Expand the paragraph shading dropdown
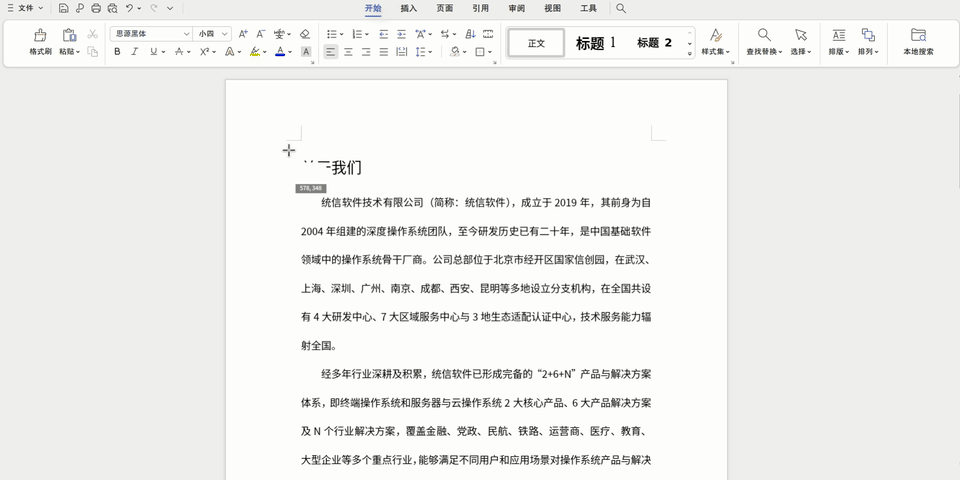The image size is (960, 480). tap(465, 53)
